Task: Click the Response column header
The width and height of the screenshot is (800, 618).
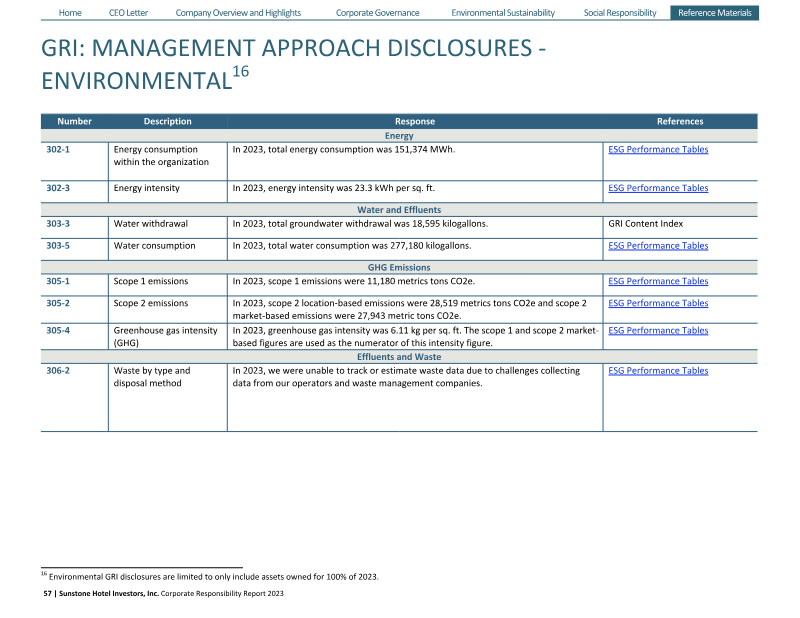Action: (x=414, y=122)
